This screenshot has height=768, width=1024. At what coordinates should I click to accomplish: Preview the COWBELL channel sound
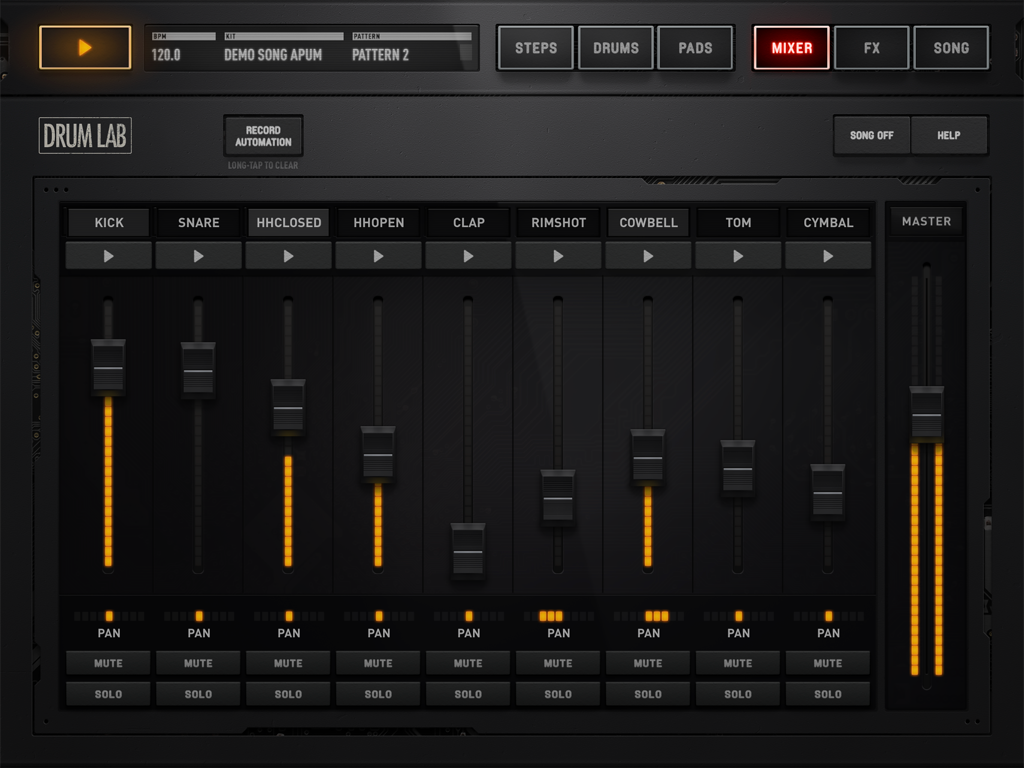(648, 255)
